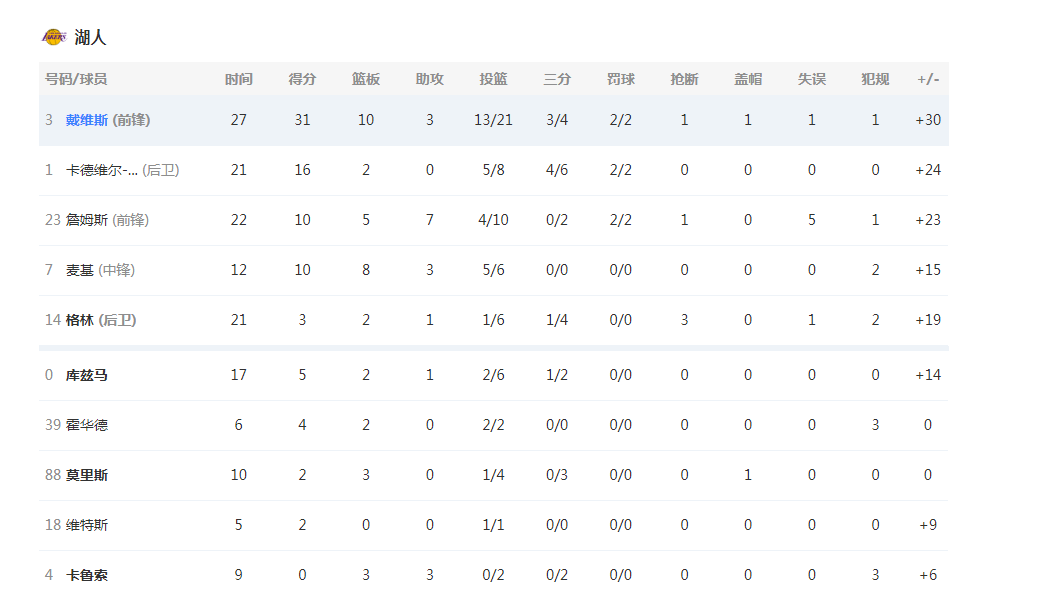Click the 得分 column header

point(302,79)
